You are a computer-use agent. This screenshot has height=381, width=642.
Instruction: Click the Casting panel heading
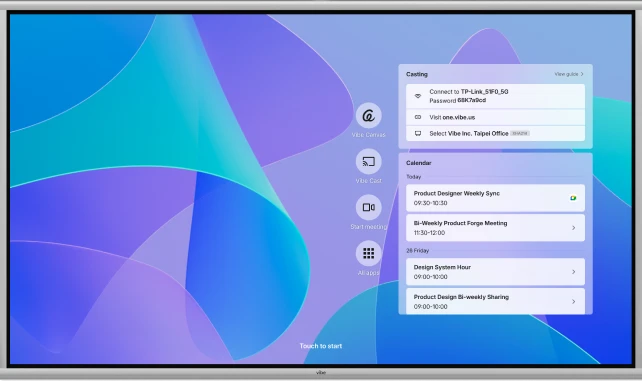[x=417, y=74]
